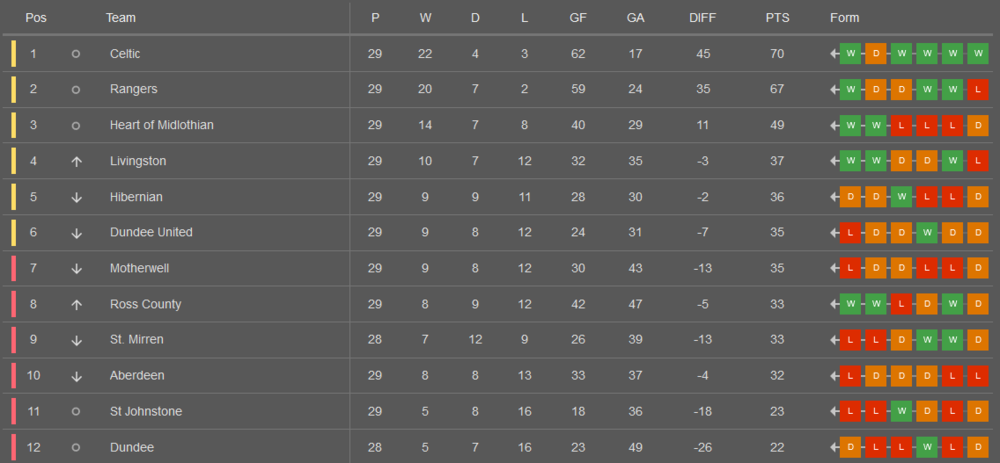The width and height of the screenshot is (1000, 463).
Task: Click Livingston's up arrow movement icon
Action: point(76,161)
